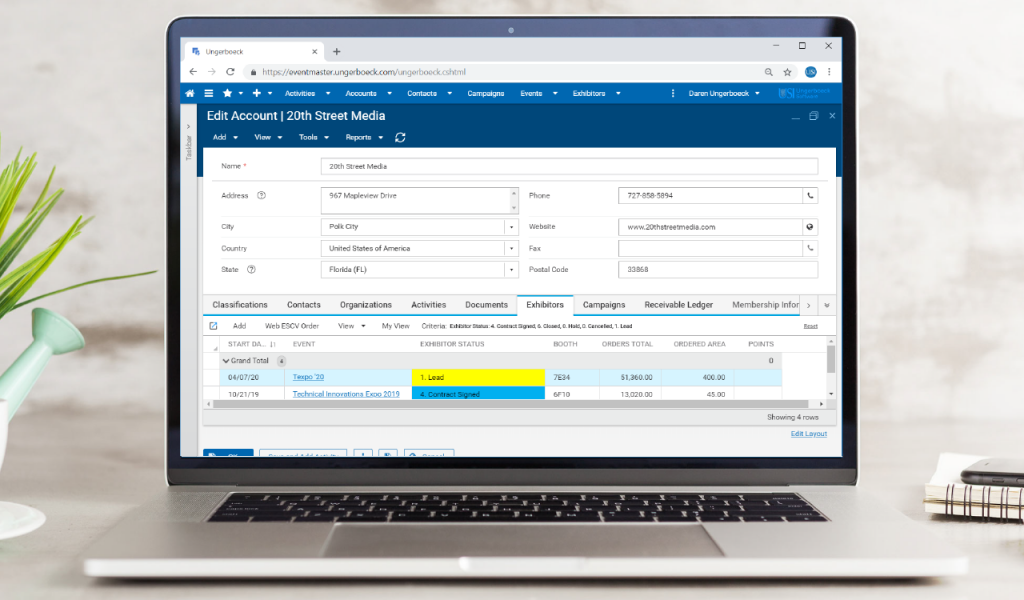Click the phone dial icon next to Phone
This screenshot has width=1024, height=600.
click(x=810, y=196)
